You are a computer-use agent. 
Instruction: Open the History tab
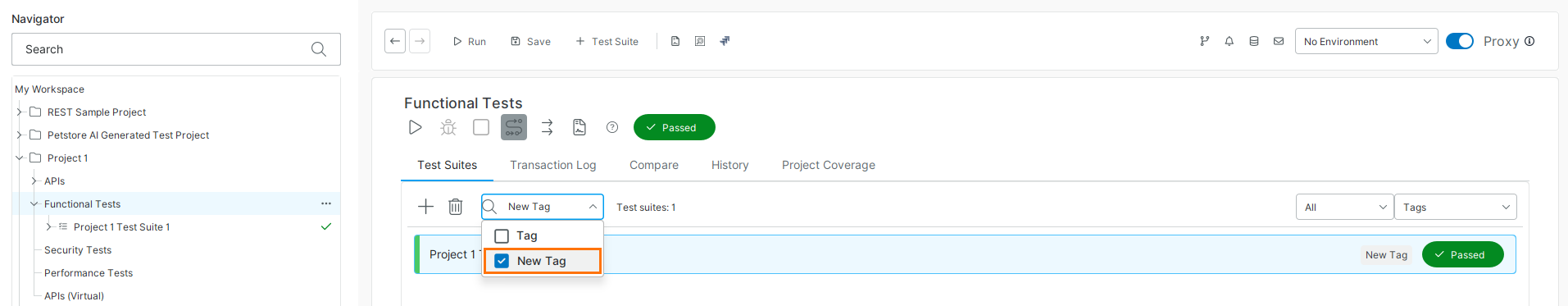(730, 165)
